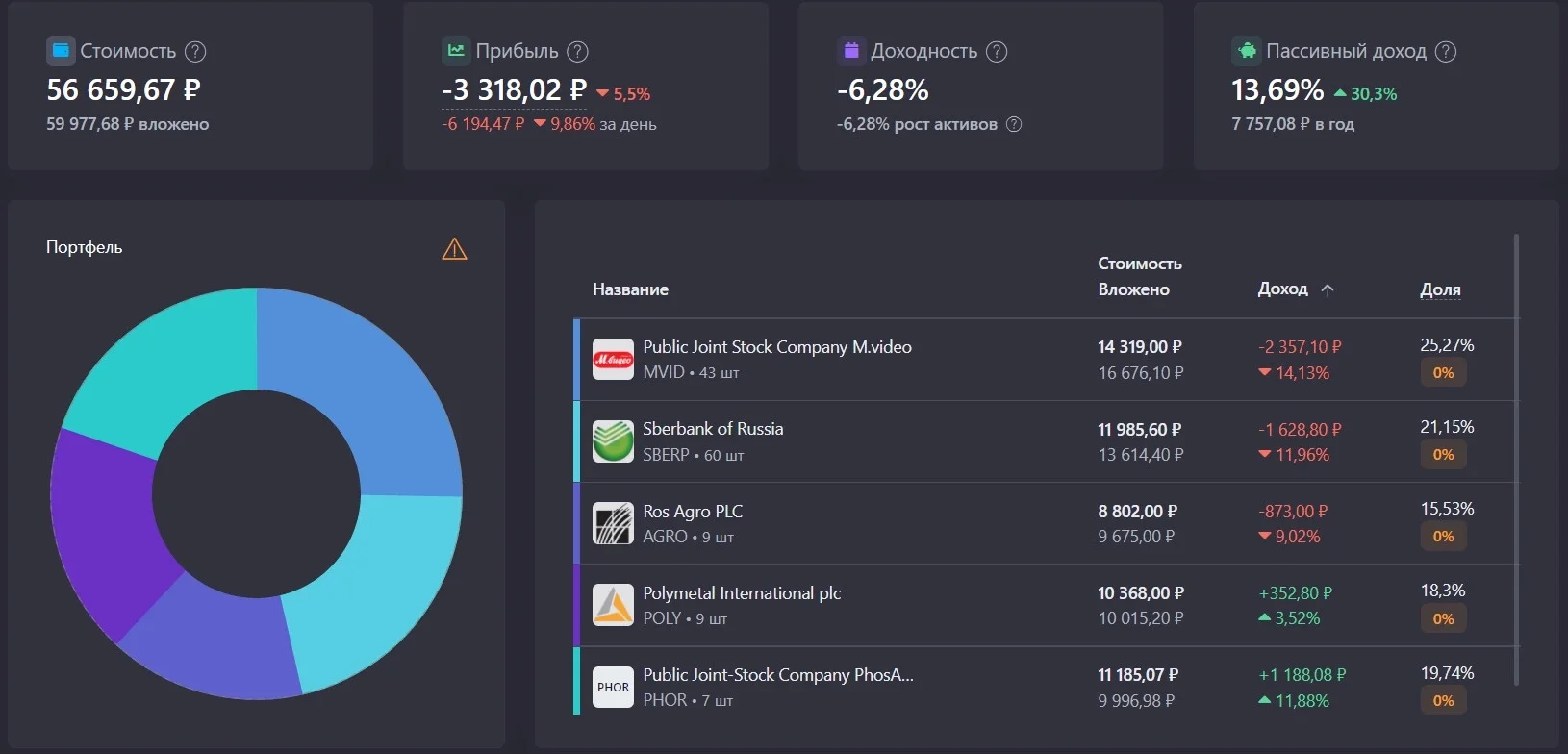Click the 30,3% green growth indicator
The width and height of the screenshot is (1568, 754).
[x=1365, y=94]
